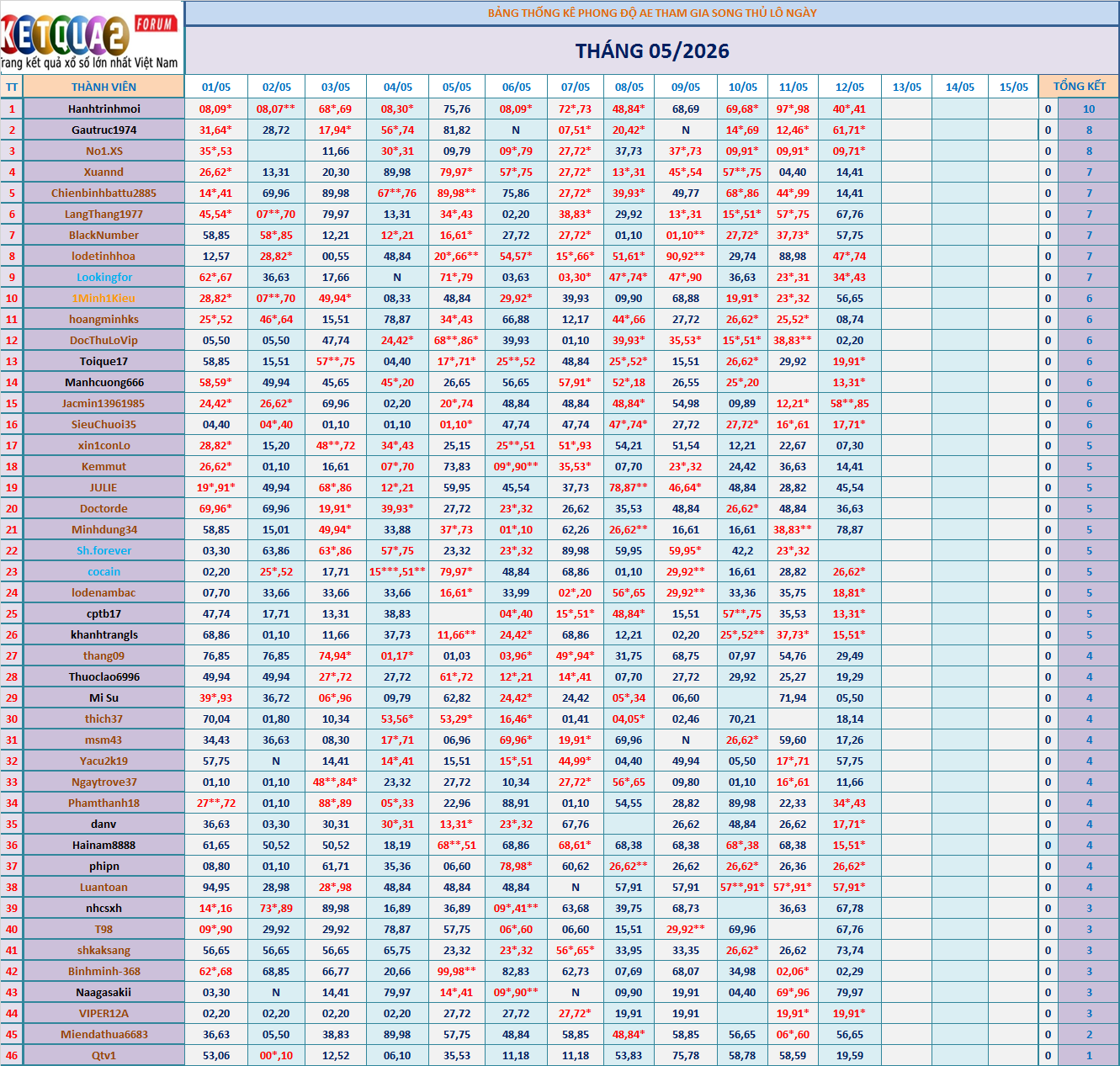Viewport: 1120px width, 1066px height.
Task: Select Qtv1's 02/05 entry "00*,10"
Action: 277,1055
